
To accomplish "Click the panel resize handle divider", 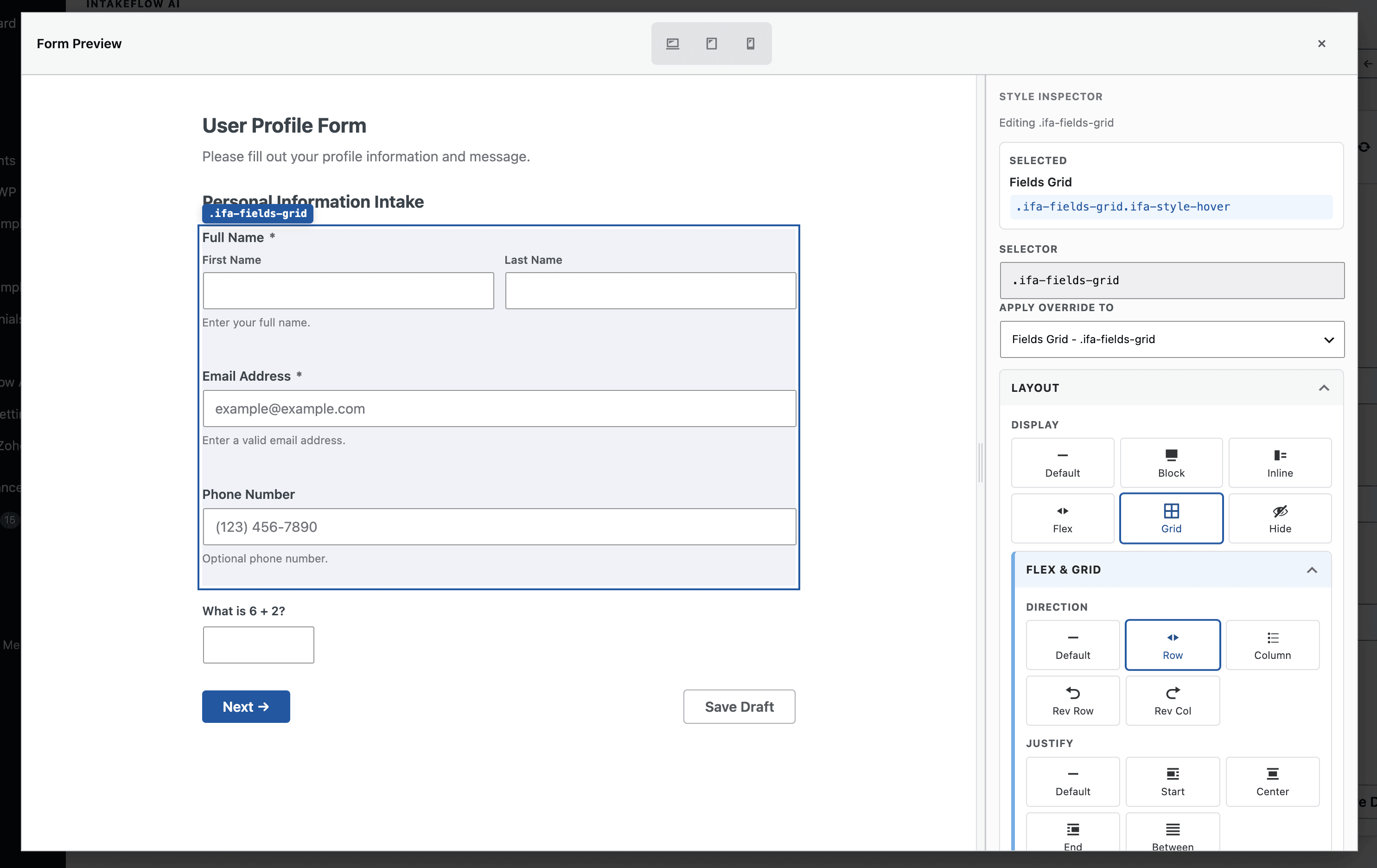I will pyautogui.click(x=981, y=462).
